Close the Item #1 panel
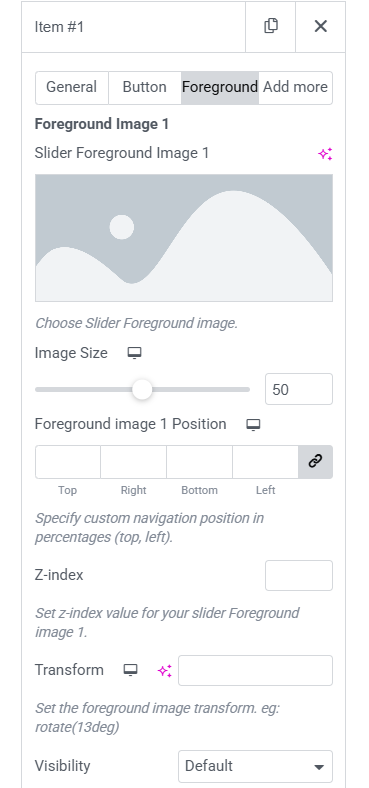 point(320,26)
